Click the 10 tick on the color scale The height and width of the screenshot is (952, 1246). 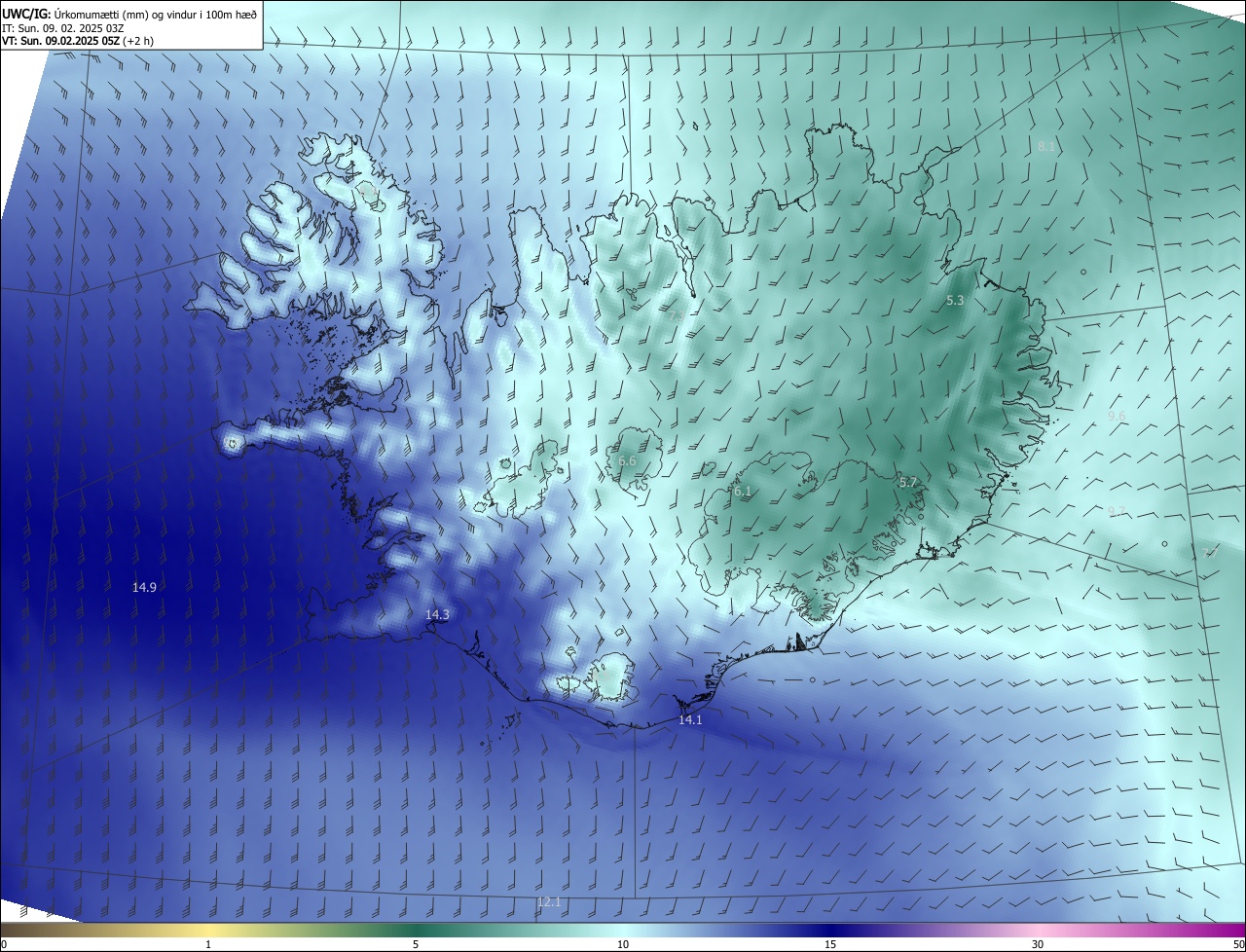click(623, 944)
